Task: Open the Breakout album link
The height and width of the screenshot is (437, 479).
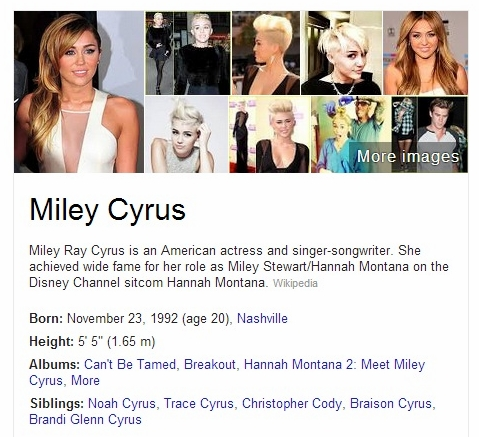Action: point(210,364)
